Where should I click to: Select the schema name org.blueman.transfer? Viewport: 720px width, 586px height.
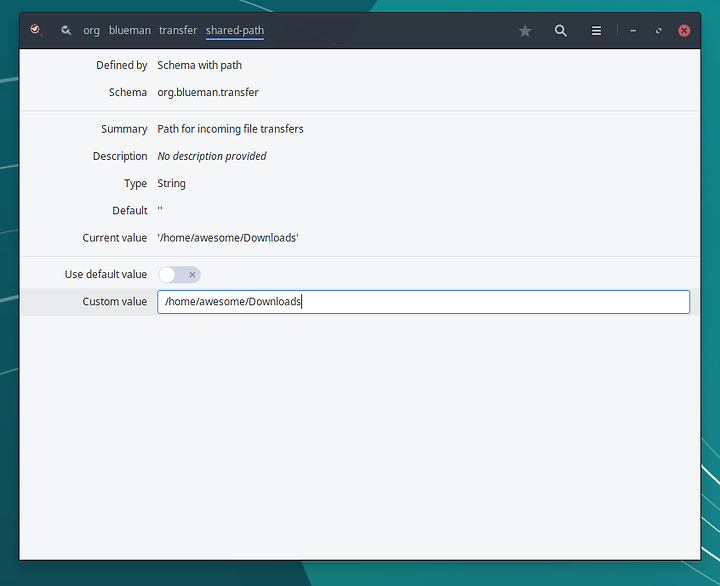[x=208, y=92]
